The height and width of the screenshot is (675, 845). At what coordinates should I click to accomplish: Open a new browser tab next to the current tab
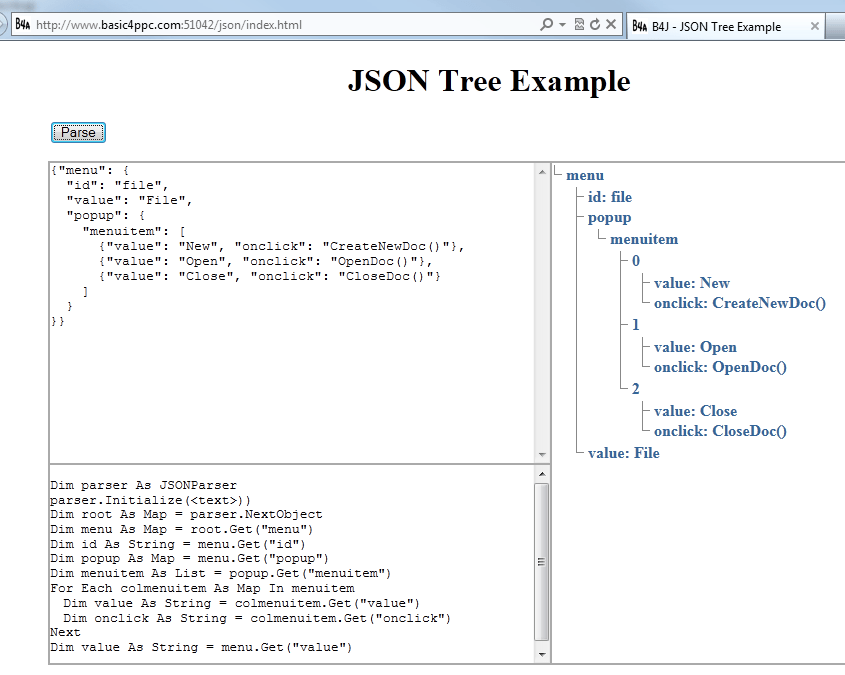(x=836, y=26)
